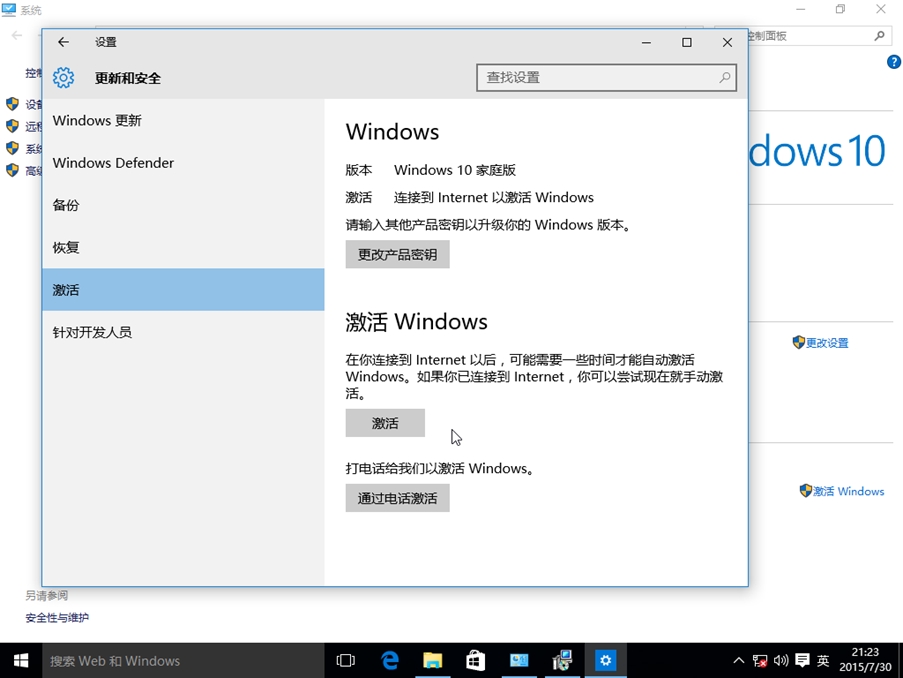The image size is (903, 678).
Task: Focus the 查找设置 search field
Action: pyautogui.click(x=606, y=78)
